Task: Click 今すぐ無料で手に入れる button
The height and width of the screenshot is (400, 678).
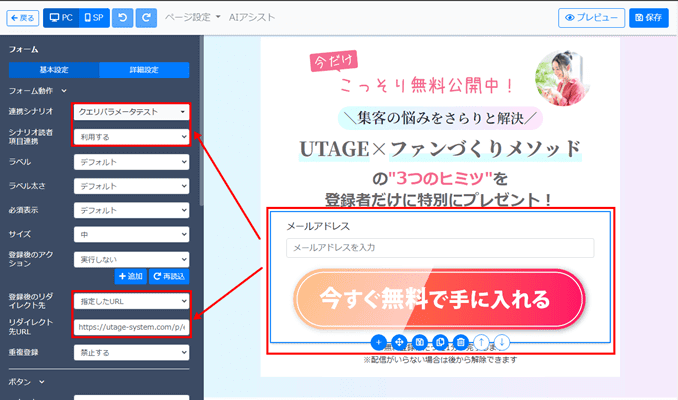Action: pos(439,299)
